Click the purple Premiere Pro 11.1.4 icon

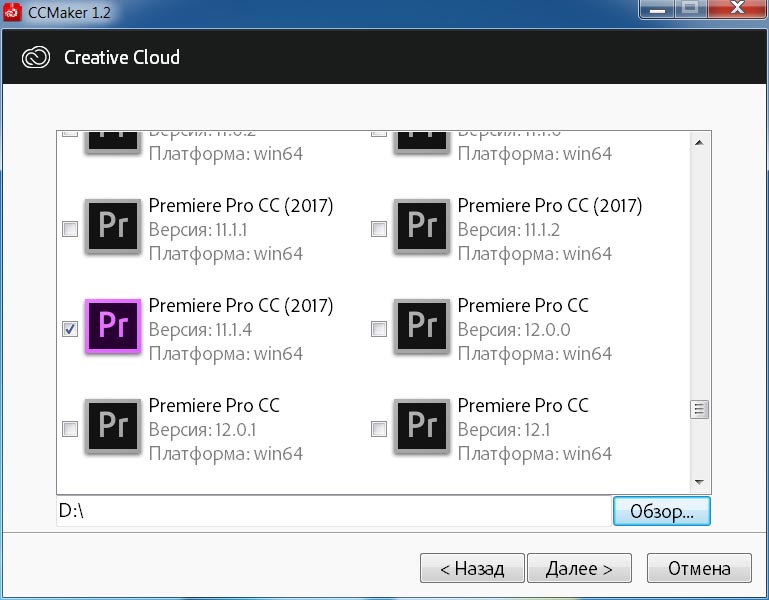pos(113,326)
